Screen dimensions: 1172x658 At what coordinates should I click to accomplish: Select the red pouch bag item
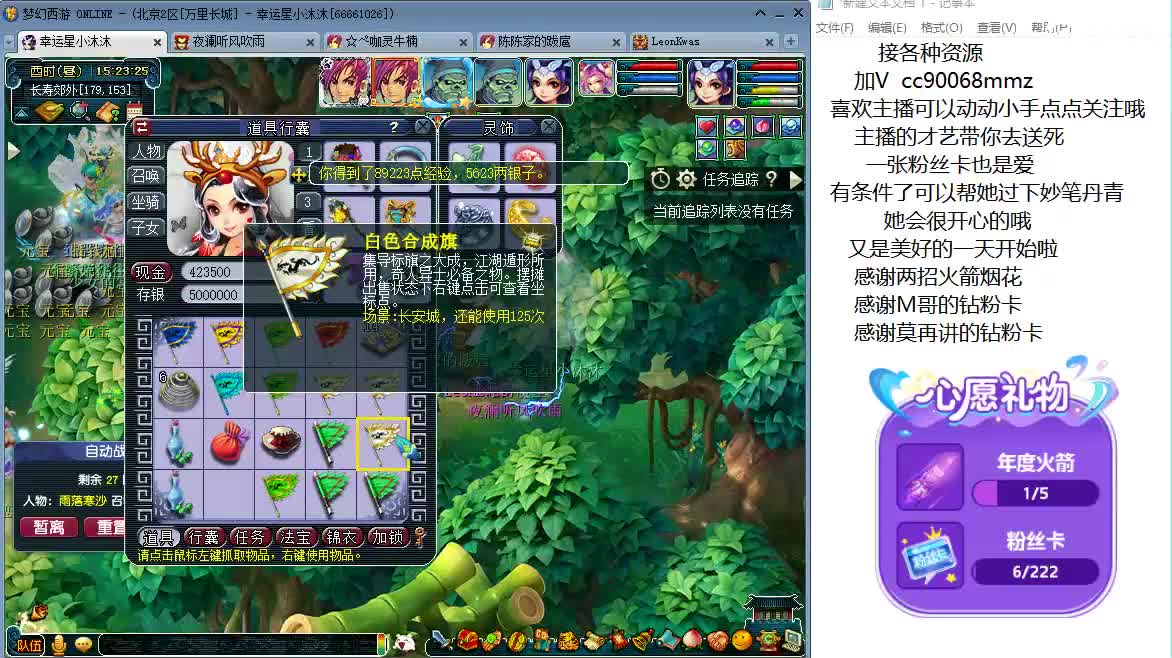(228, 443)
